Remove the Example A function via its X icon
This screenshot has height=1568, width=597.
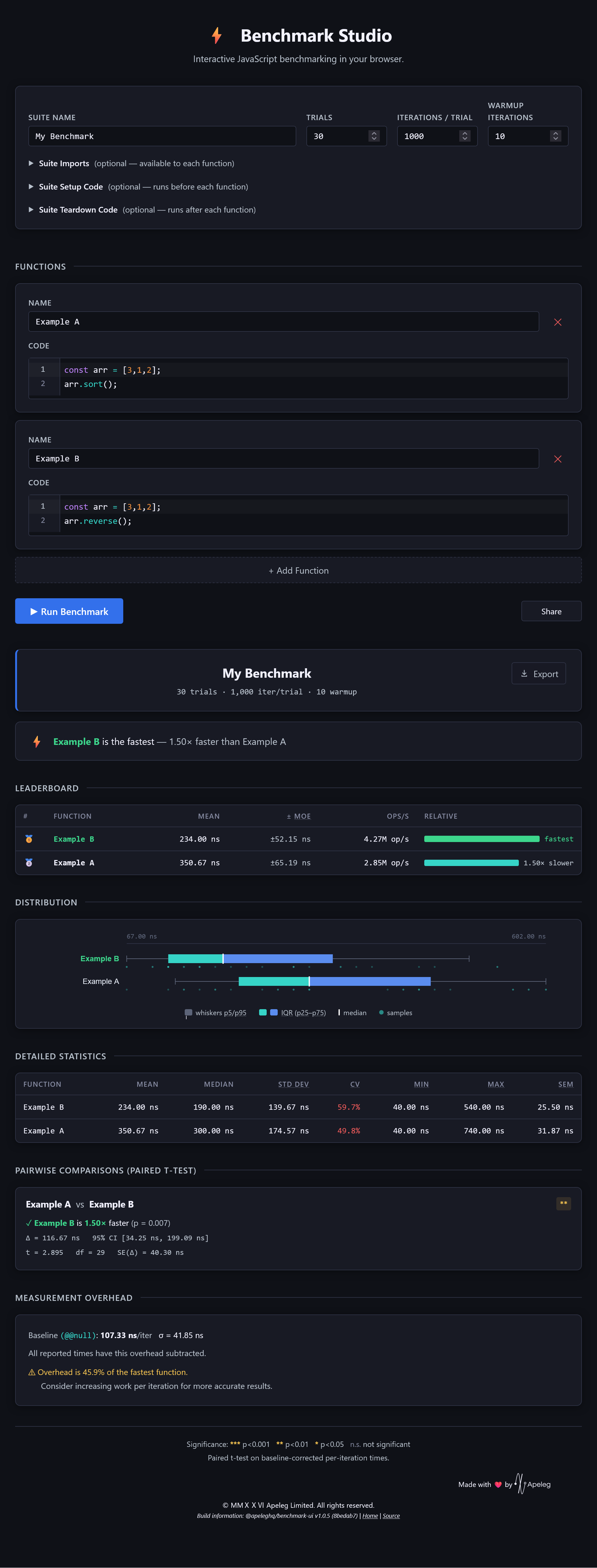click(x=558, y=322)
